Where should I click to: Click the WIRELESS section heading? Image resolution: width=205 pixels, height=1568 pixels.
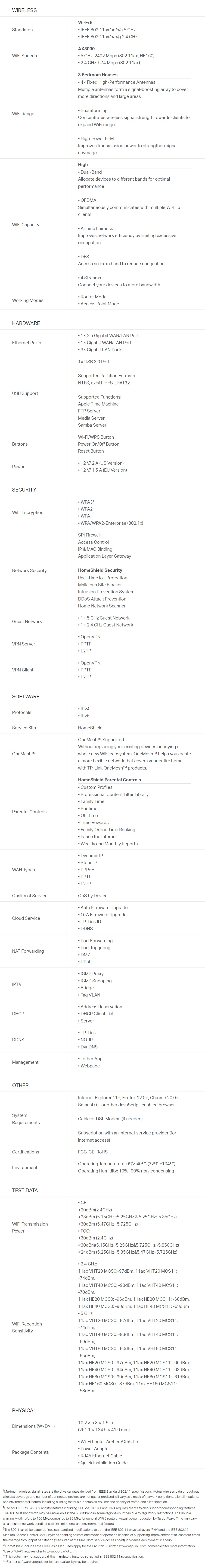coord(24,10)
